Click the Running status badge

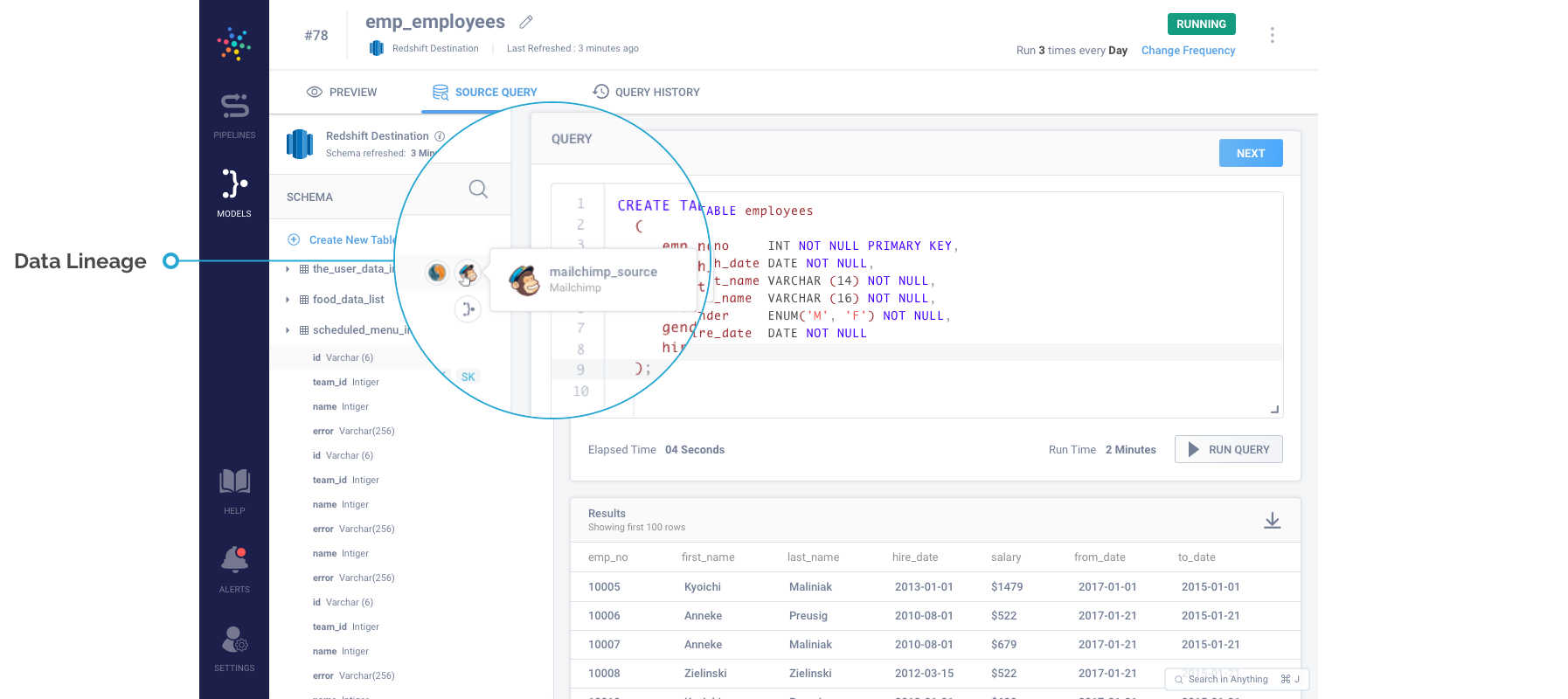(x=1201, y=24)
